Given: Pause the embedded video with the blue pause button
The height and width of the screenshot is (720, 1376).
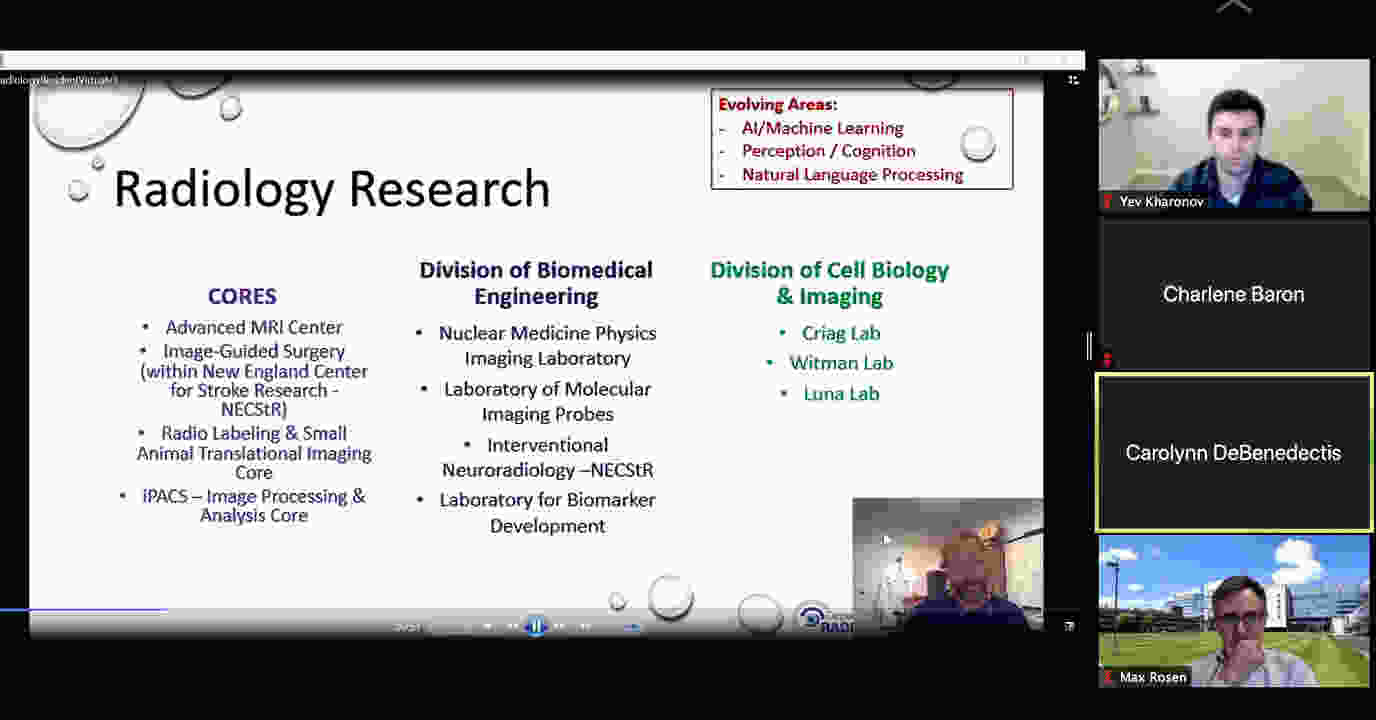Looking at the screenshot, I should (x=536, y=627).
